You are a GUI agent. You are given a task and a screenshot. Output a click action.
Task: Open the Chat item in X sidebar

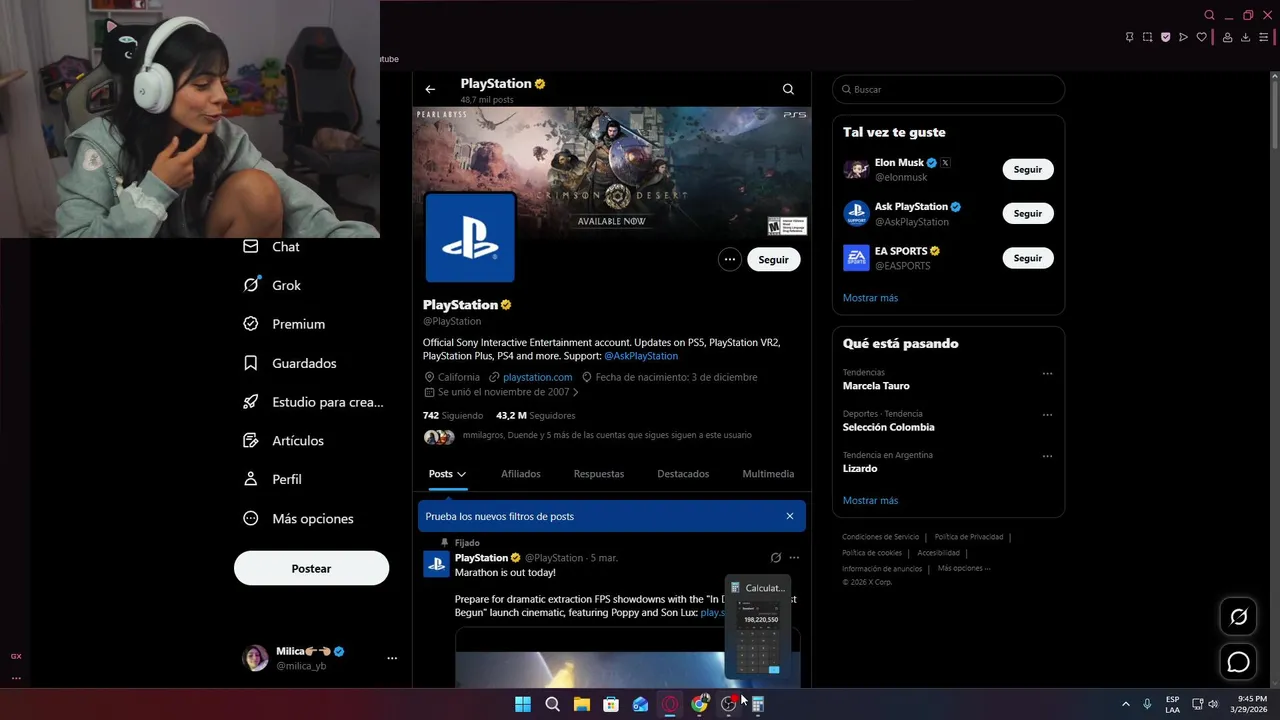(272, 246)
